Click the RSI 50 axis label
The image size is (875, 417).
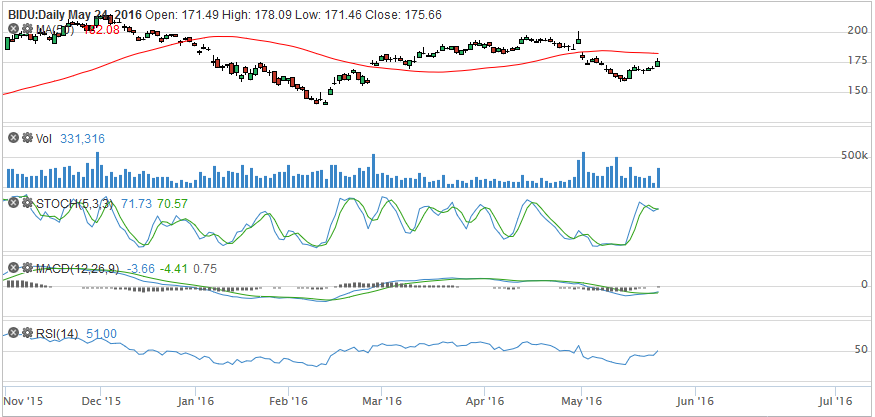(862, 349)
